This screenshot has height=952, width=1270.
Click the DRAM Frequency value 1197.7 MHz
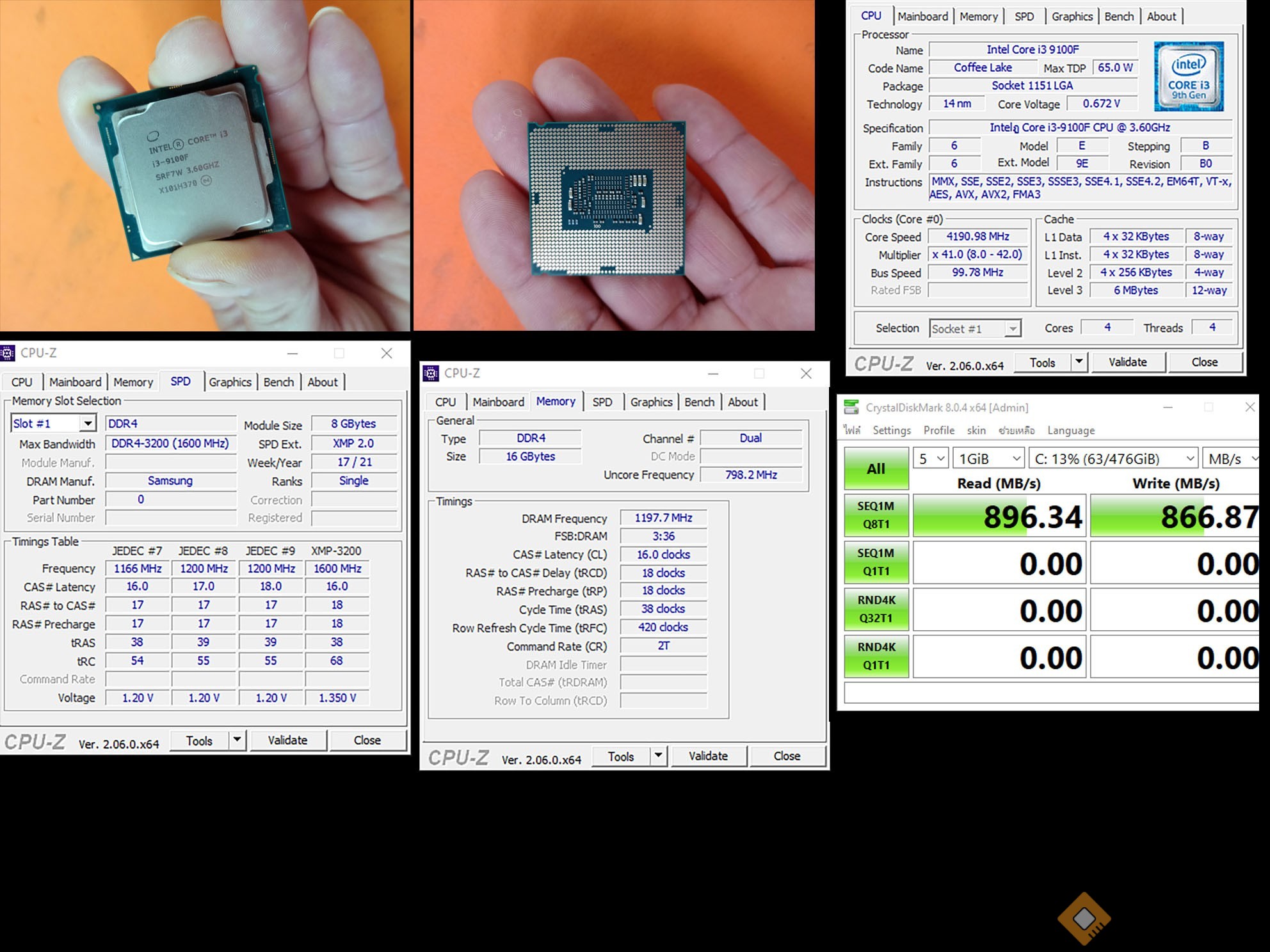tap(663, 518)
